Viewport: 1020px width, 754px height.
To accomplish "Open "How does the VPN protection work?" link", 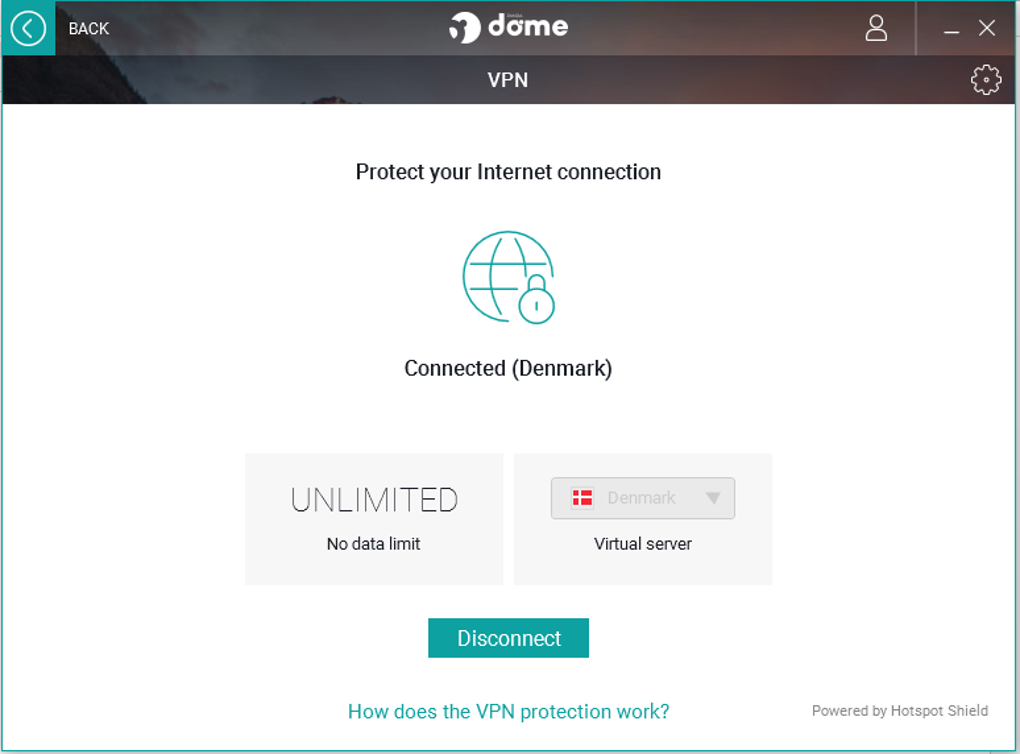I will (x=508, y=712).
